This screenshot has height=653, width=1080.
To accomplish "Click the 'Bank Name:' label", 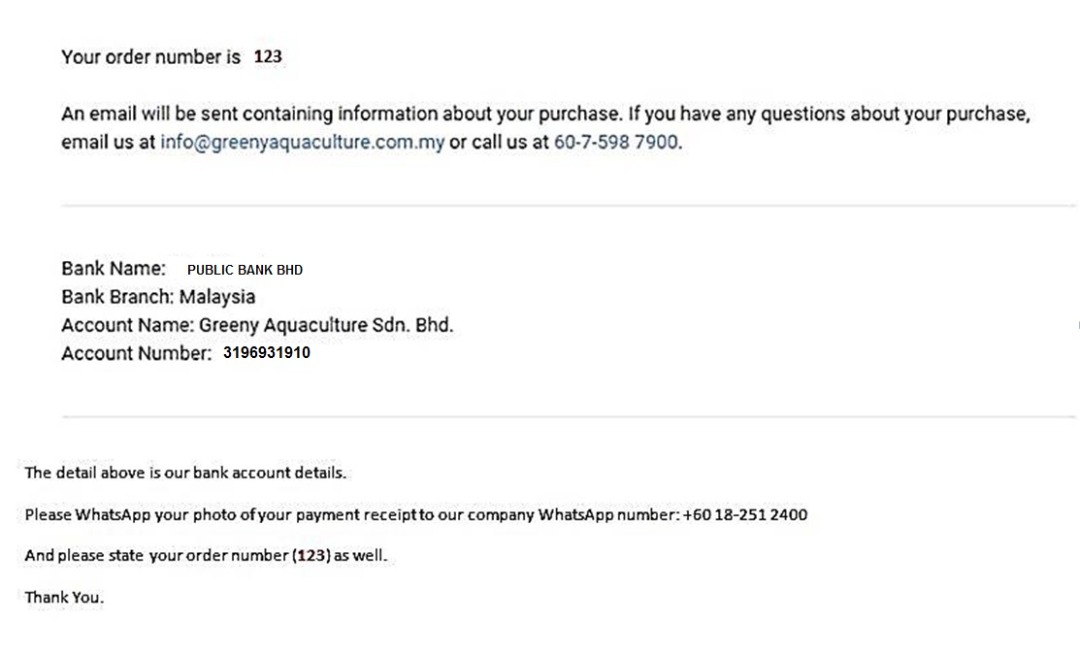I will [x=114, y=269].
